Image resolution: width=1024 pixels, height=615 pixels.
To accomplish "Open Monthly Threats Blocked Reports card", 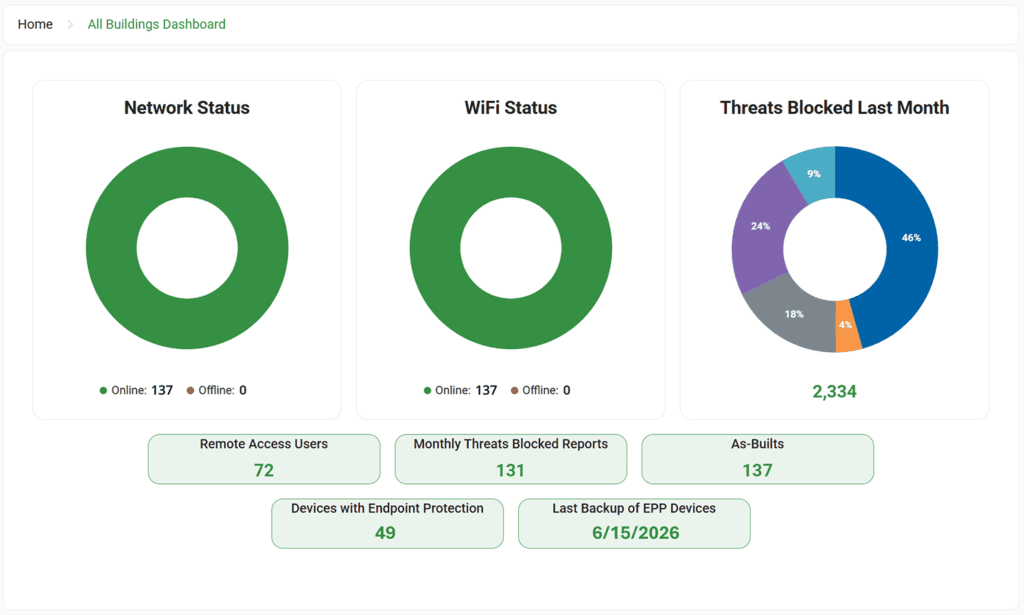I will click(x=511, y=459).
